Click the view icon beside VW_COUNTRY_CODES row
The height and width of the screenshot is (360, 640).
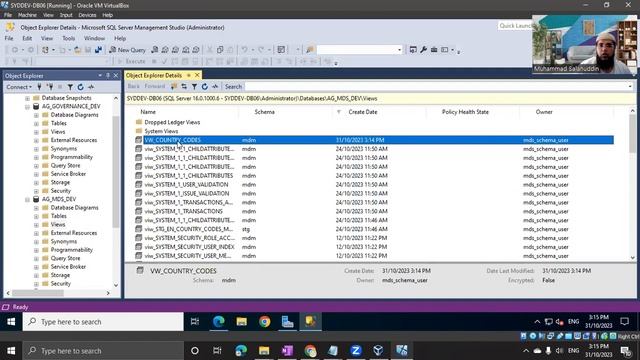coord(139,140)
